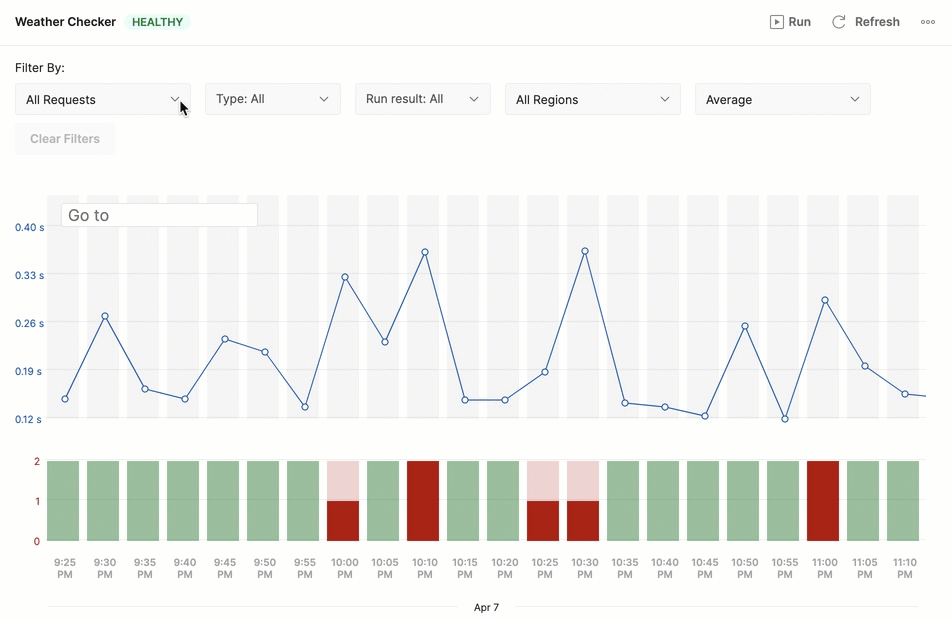
Task: Open the All Regions selector
Action: pos(592,99)
